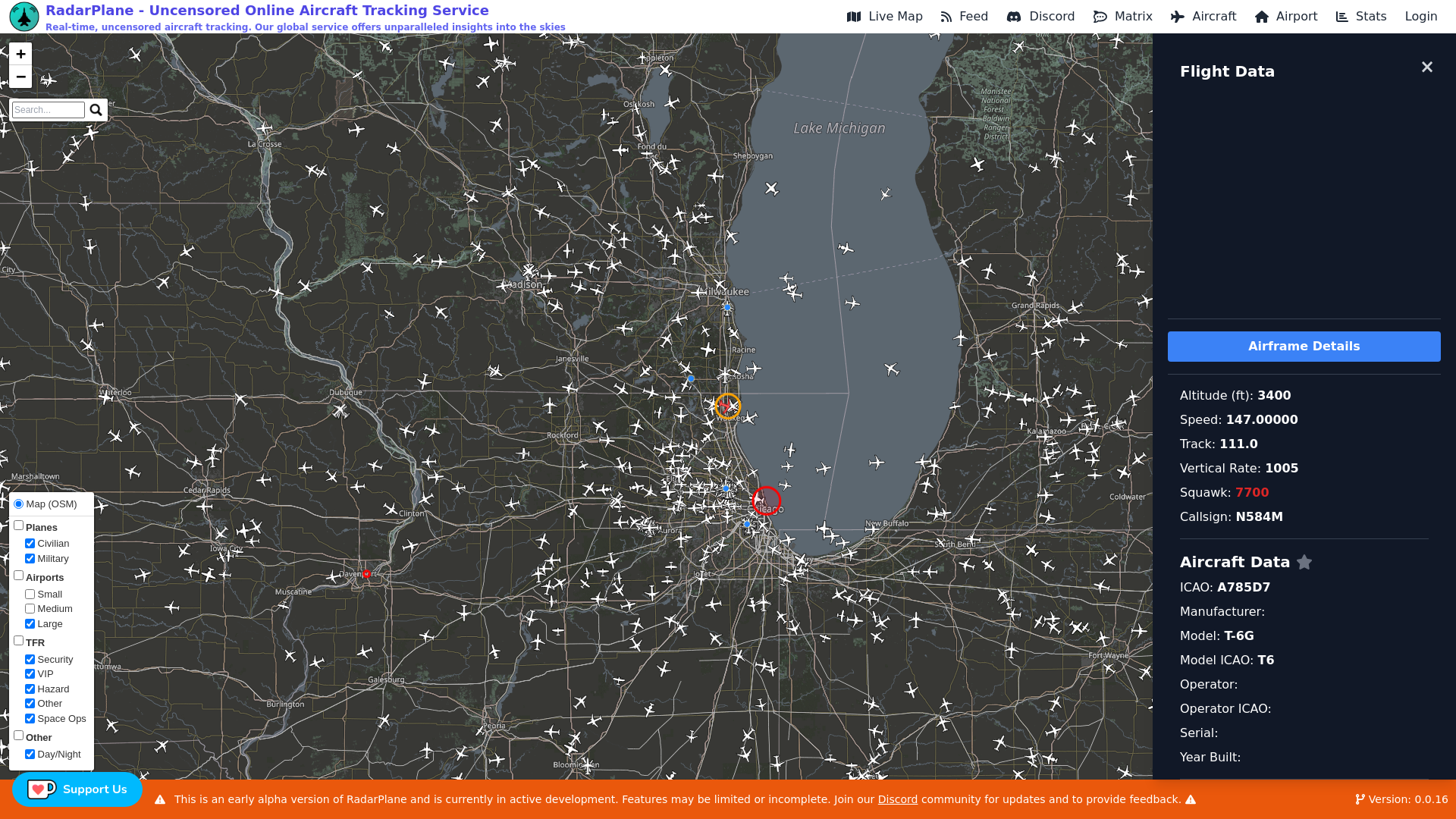
Task: Click the map zoom in plus button
Action: pyautogui.click(x=20, y=54)
